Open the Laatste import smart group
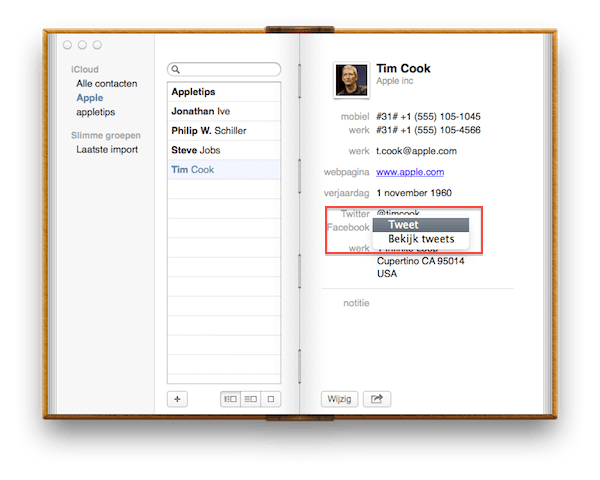This screenshot has width=600, height=480. (107, 149)
